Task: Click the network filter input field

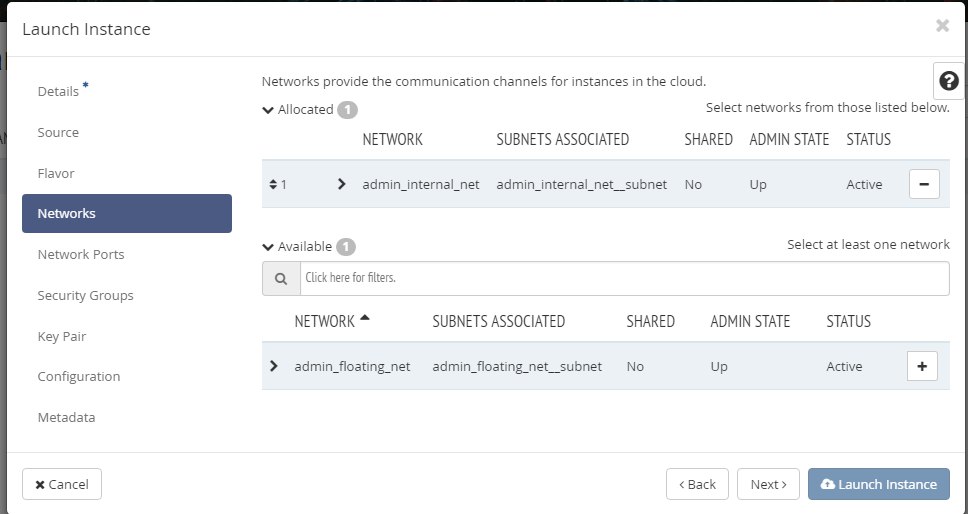Action: tap(624, 278)
